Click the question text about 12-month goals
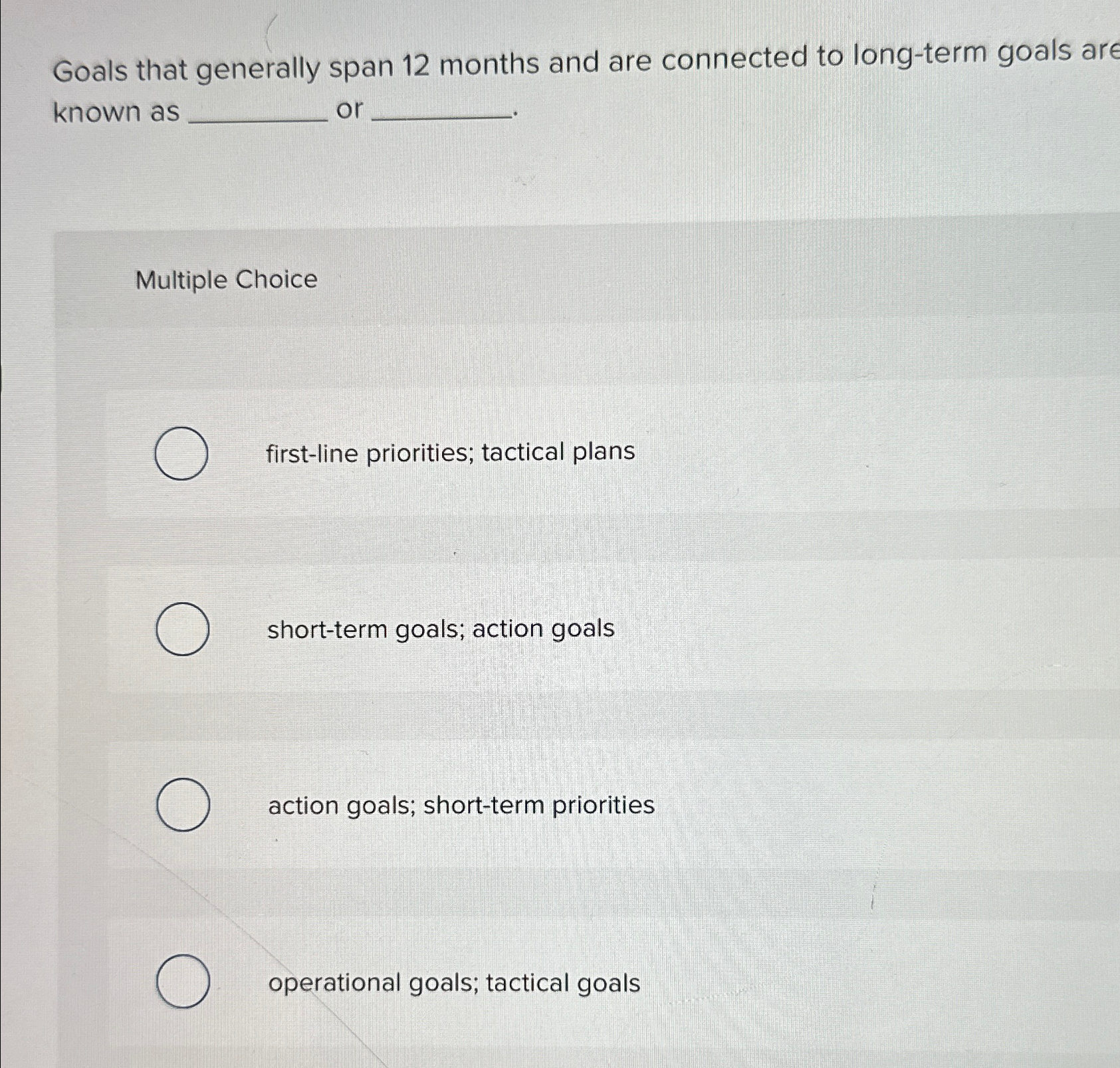Screen dimensions: 1120x1068 click(532, 63)
